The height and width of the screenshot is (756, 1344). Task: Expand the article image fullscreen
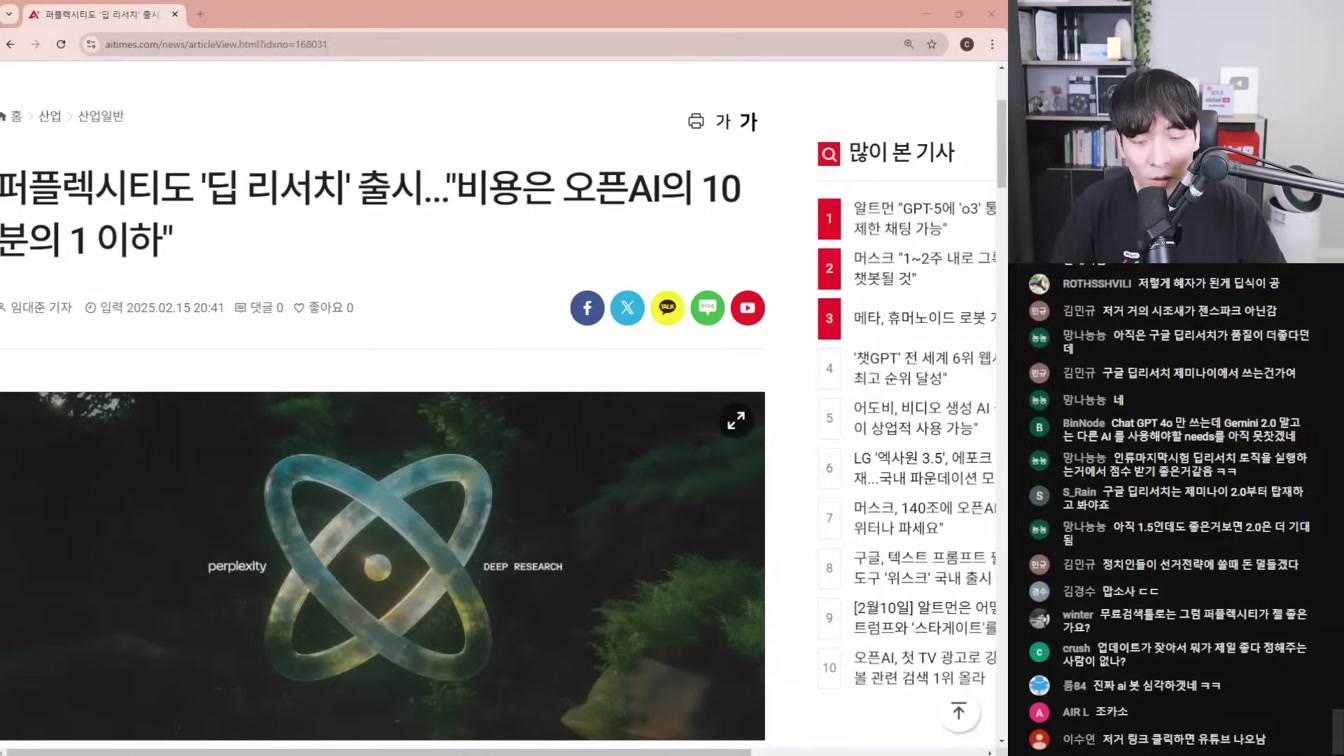(736, 420)
